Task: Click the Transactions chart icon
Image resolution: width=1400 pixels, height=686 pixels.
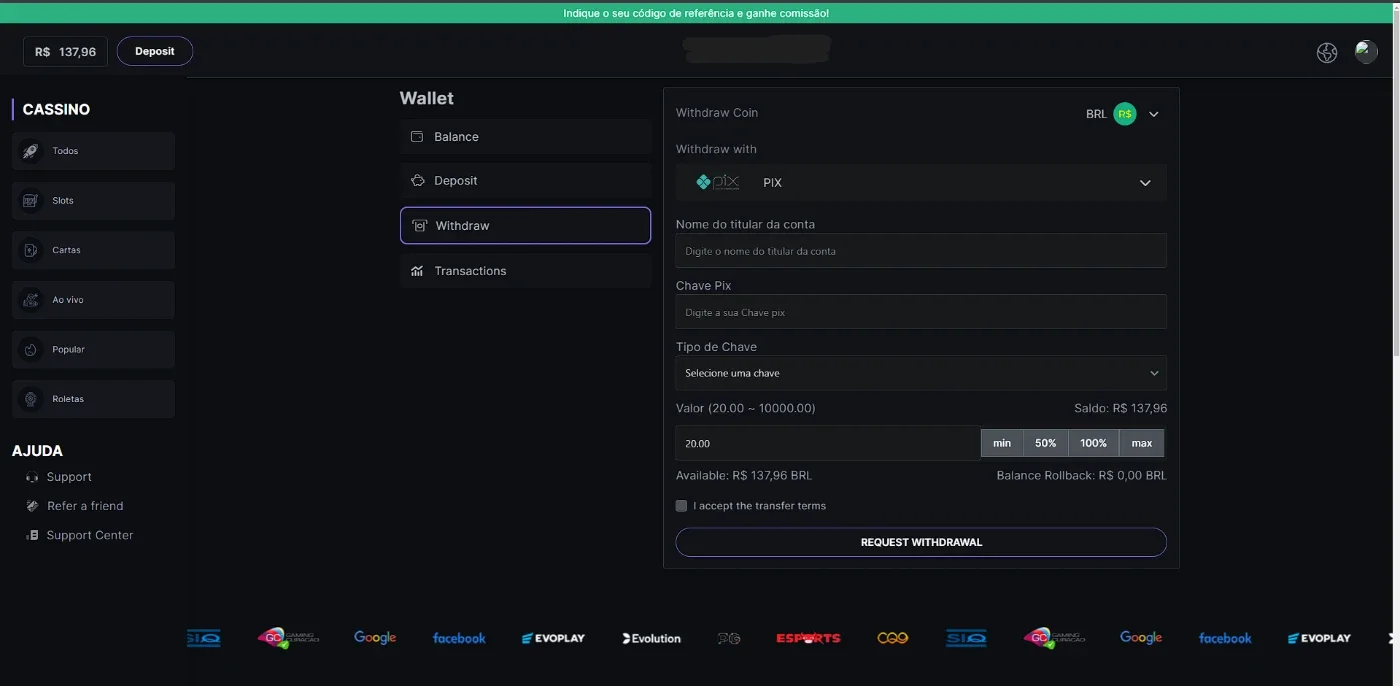Action: [x=417, y=271]
